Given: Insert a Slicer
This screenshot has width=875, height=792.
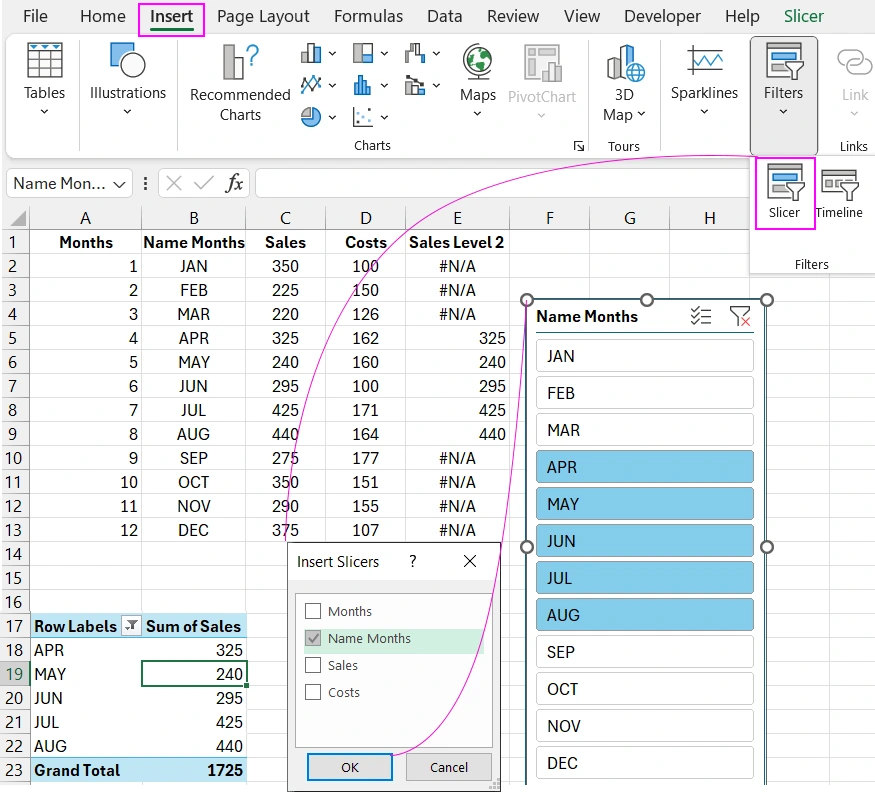Looking at the screenshot, I should pyautogui.click(x=784, y=190).
